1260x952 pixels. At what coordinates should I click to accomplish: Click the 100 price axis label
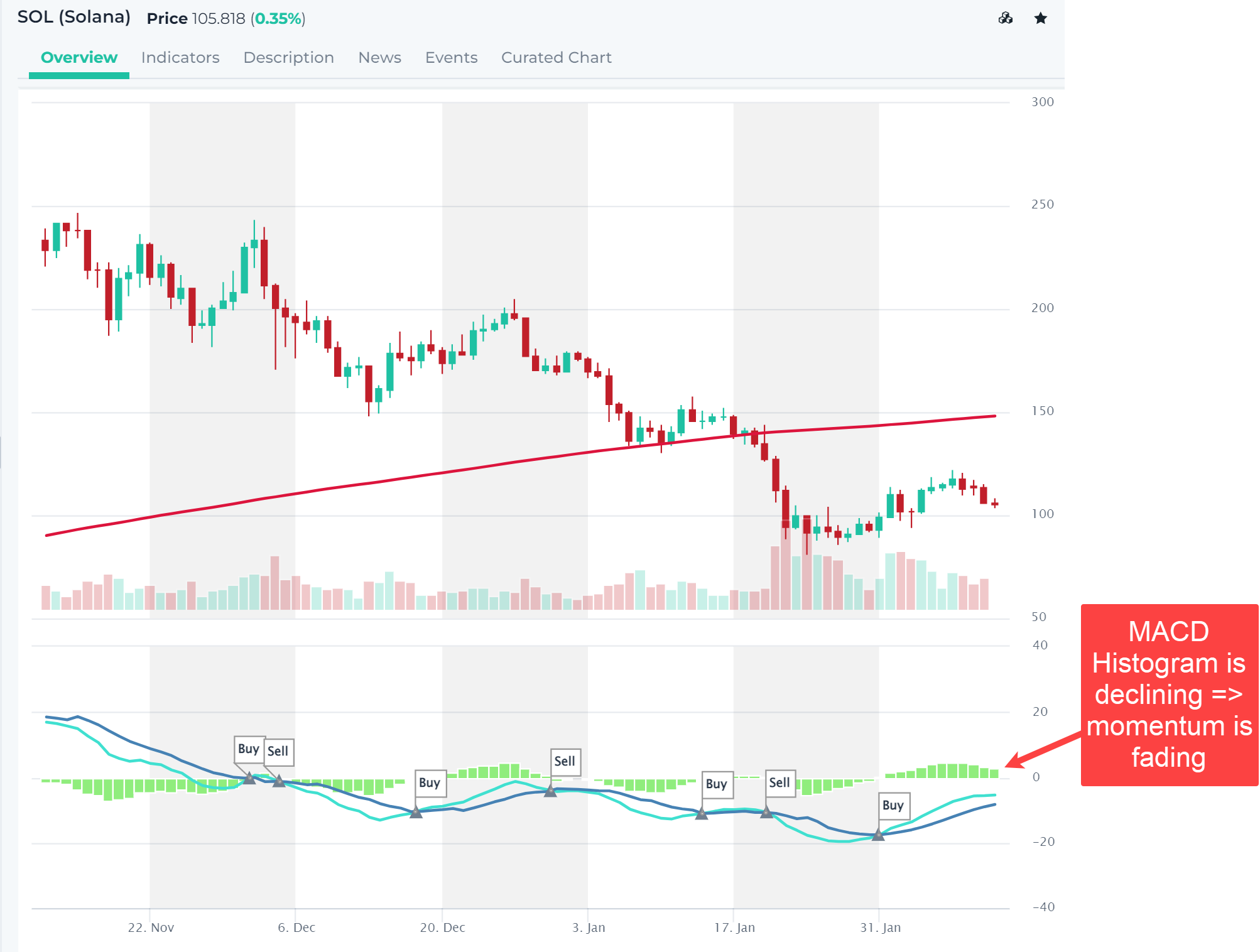(x=1043, y=514)
